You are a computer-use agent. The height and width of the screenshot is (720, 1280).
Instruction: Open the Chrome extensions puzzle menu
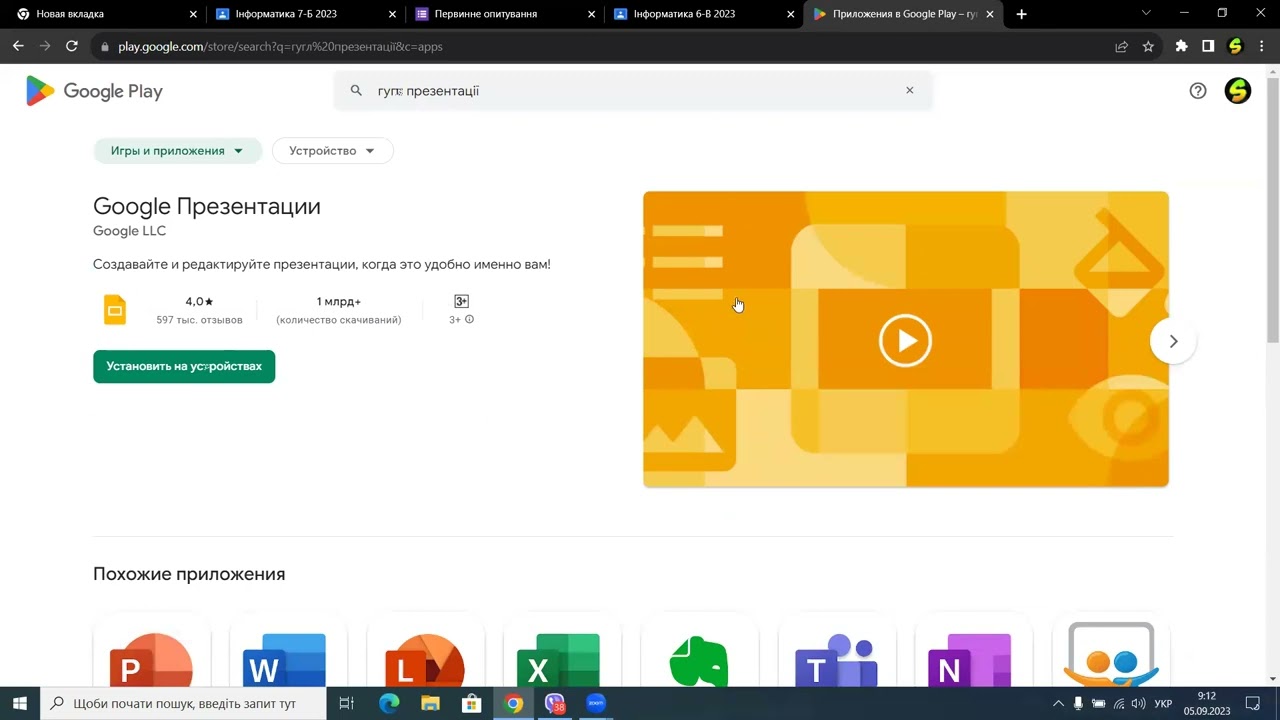coord(1182,46)
